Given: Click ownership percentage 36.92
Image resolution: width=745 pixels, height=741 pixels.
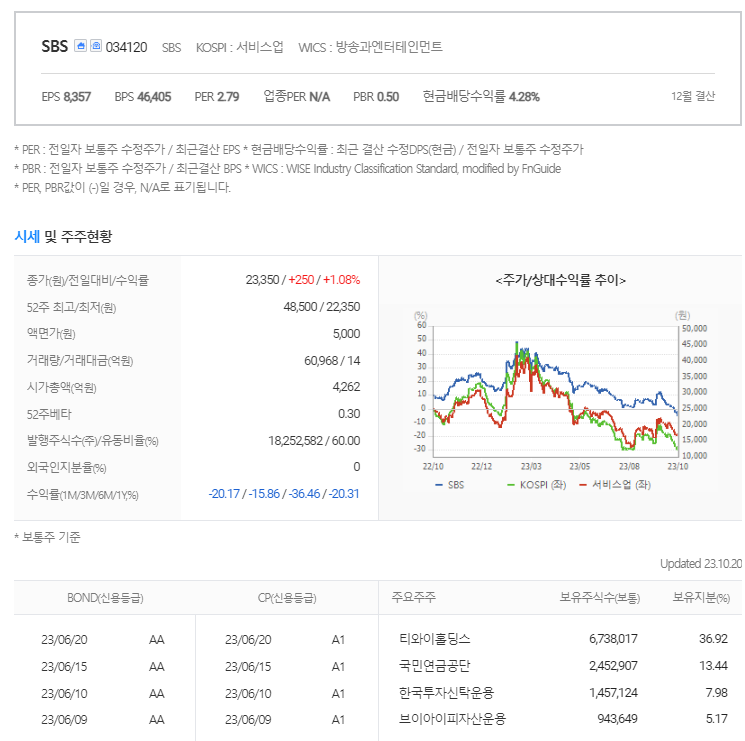Looking at the screenshot, I should point(713,639).
